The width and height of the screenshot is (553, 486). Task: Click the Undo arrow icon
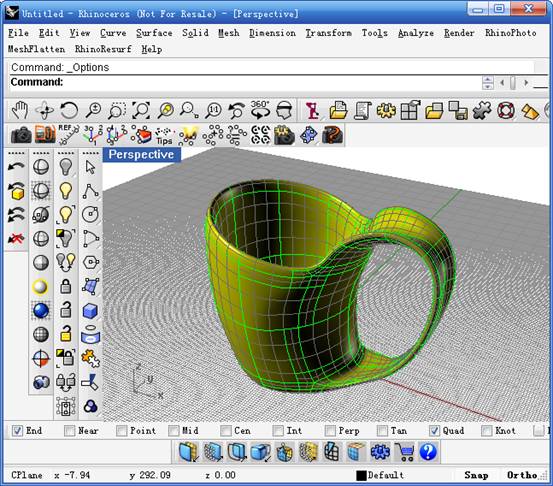click(x=16, y=166)
